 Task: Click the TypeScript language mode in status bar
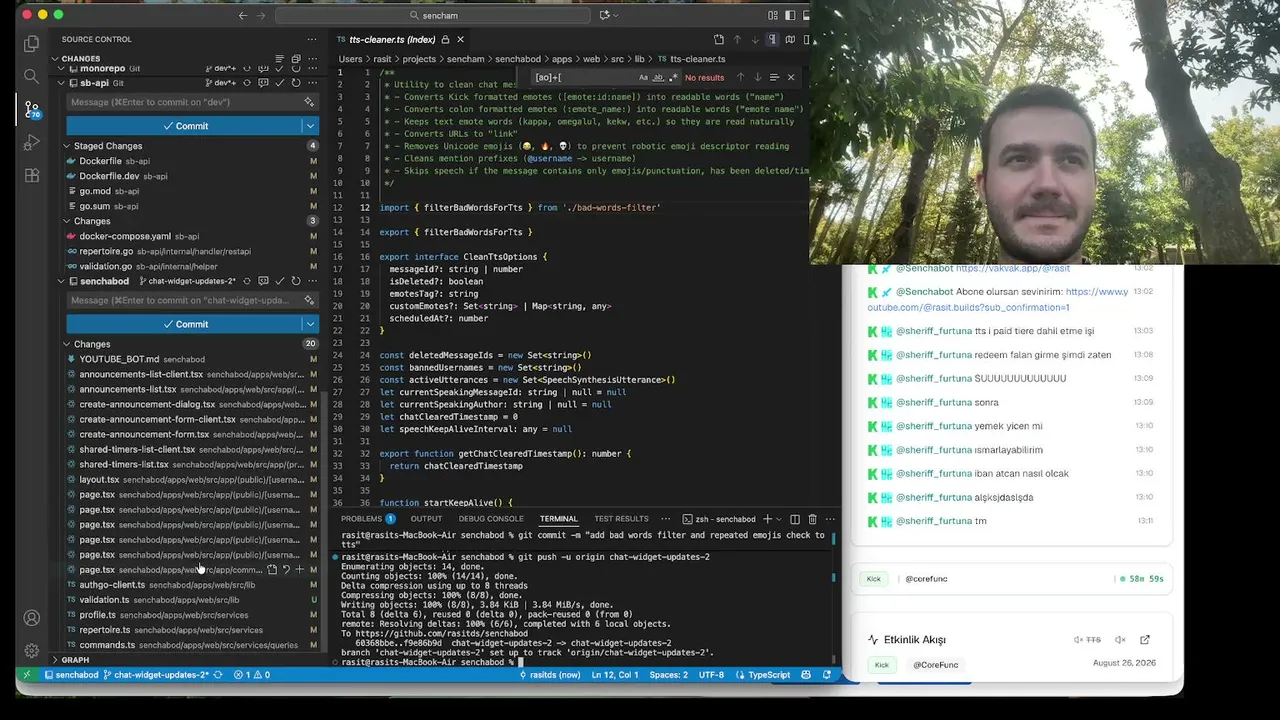click(x=769, y=675)
